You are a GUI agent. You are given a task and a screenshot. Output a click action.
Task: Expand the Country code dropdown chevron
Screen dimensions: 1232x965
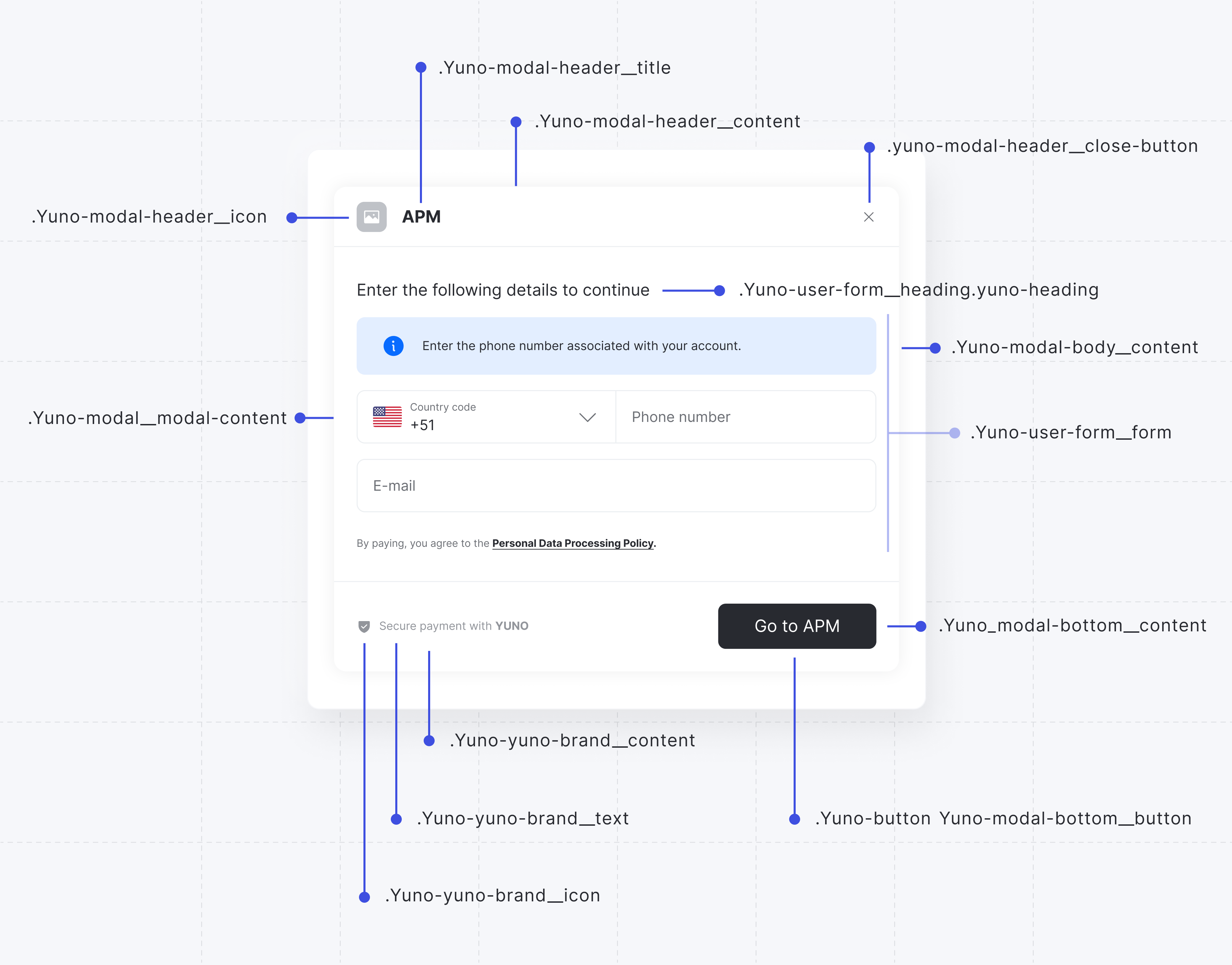pos(588,417)
